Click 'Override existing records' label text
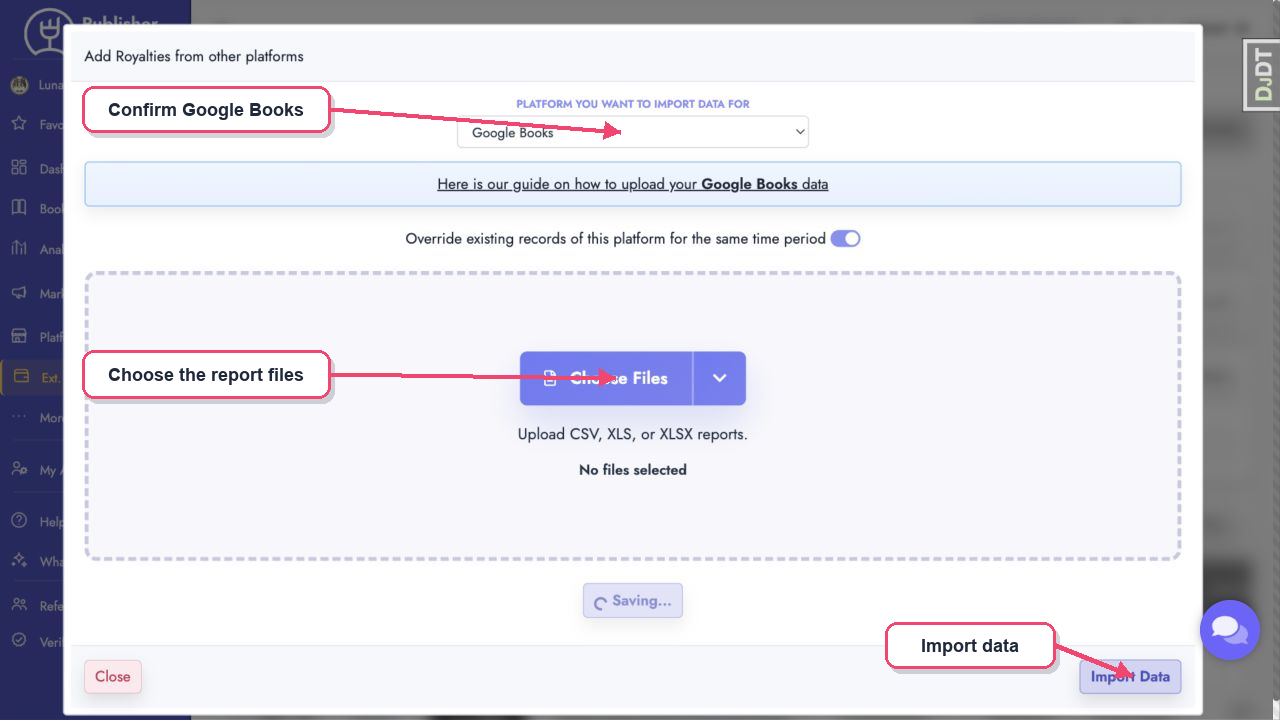 click(615, 239)
